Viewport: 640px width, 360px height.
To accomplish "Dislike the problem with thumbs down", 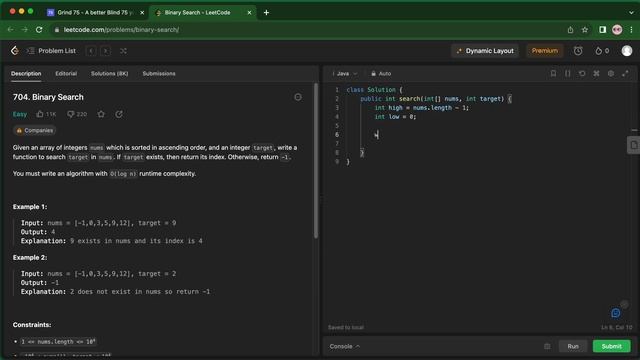I will point(77,114).
